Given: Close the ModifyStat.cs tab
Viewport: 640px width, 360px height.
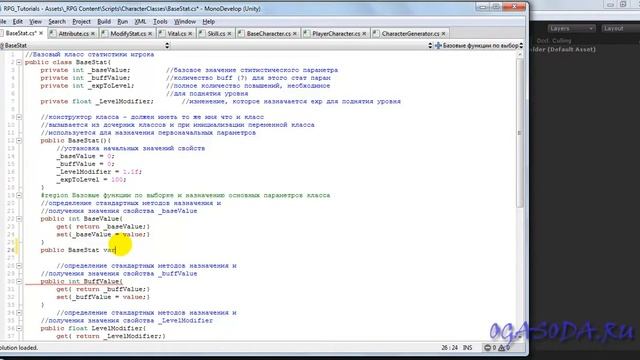Looking at the screenshot, I should coord(150,33).
